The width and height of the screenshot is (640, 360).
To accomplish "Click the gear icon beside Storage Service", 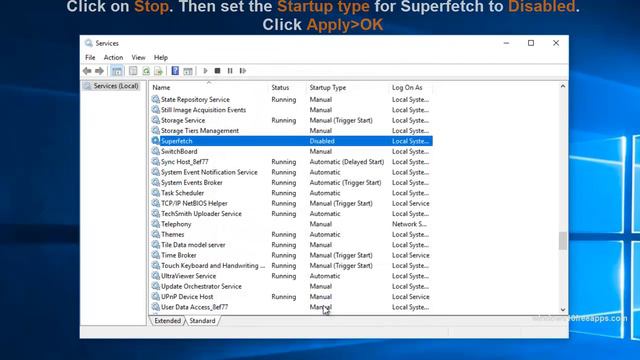I will coord(156,120).
